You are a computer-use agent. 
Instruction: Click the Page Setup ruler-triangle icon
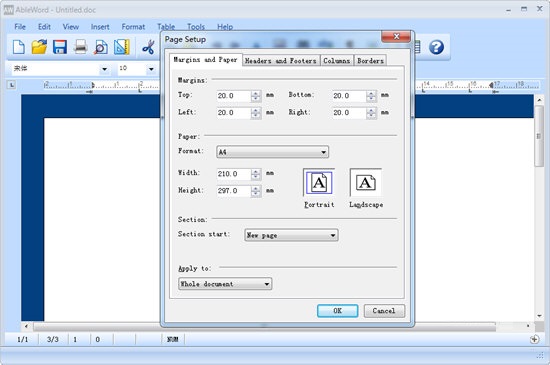(122, 47)
